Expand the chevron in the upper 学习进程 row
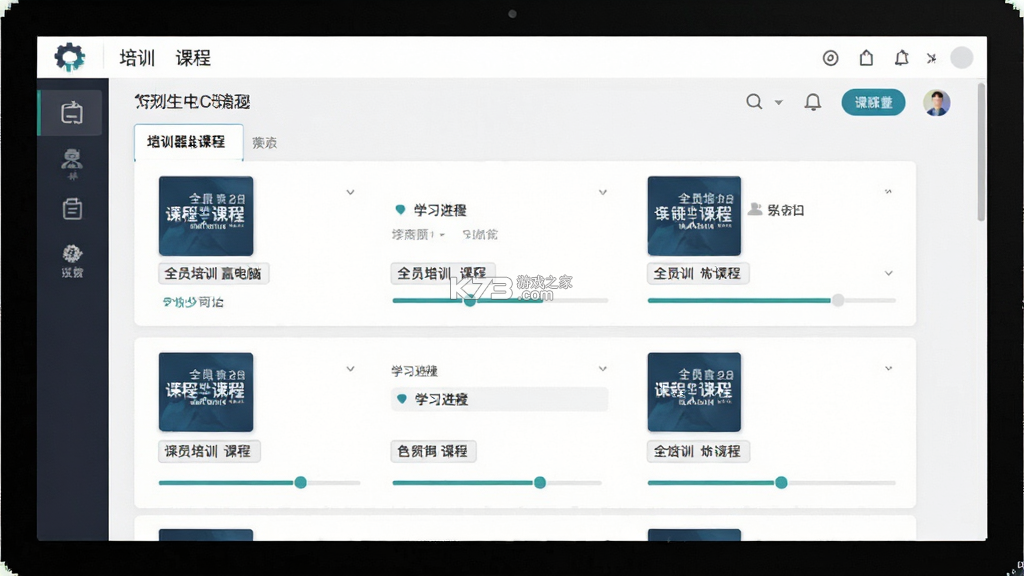Viewport: 1024px width, 576px height. point(603,192)
